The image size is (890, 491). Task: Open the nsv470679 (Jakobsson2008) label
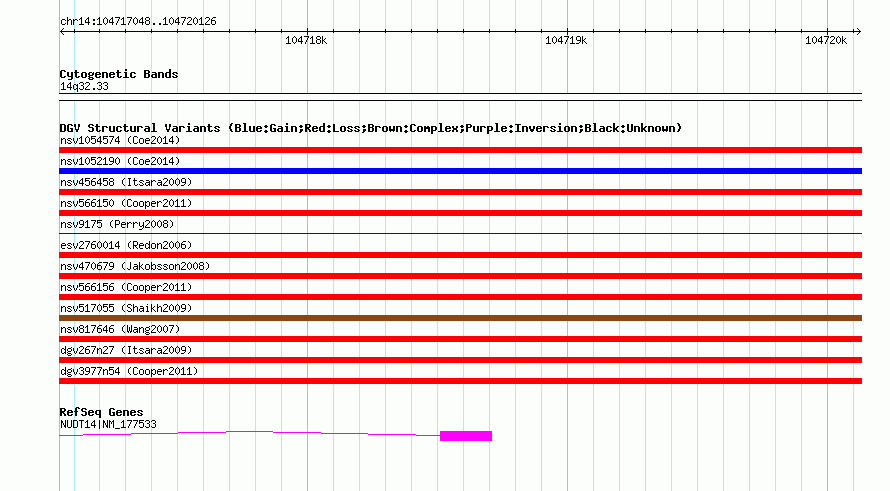[135, 266]
